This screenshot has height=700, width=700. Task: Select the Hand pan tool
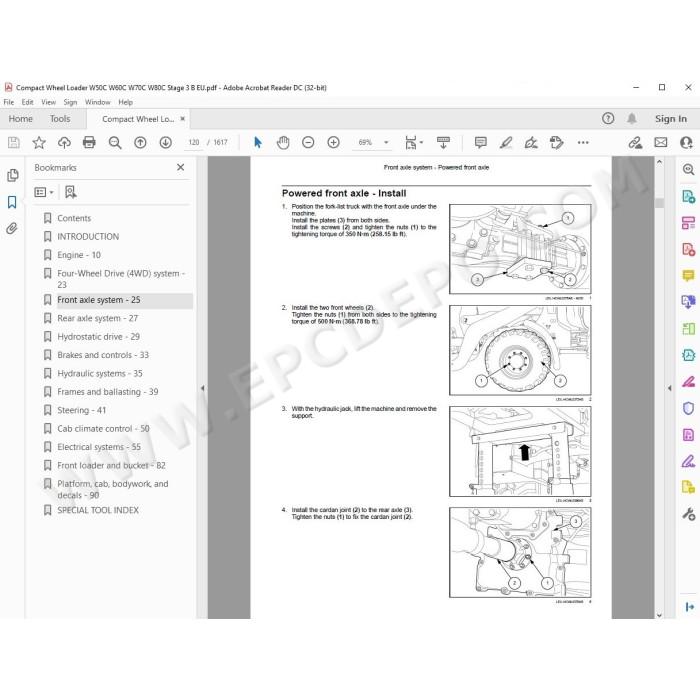click(283, 142)
